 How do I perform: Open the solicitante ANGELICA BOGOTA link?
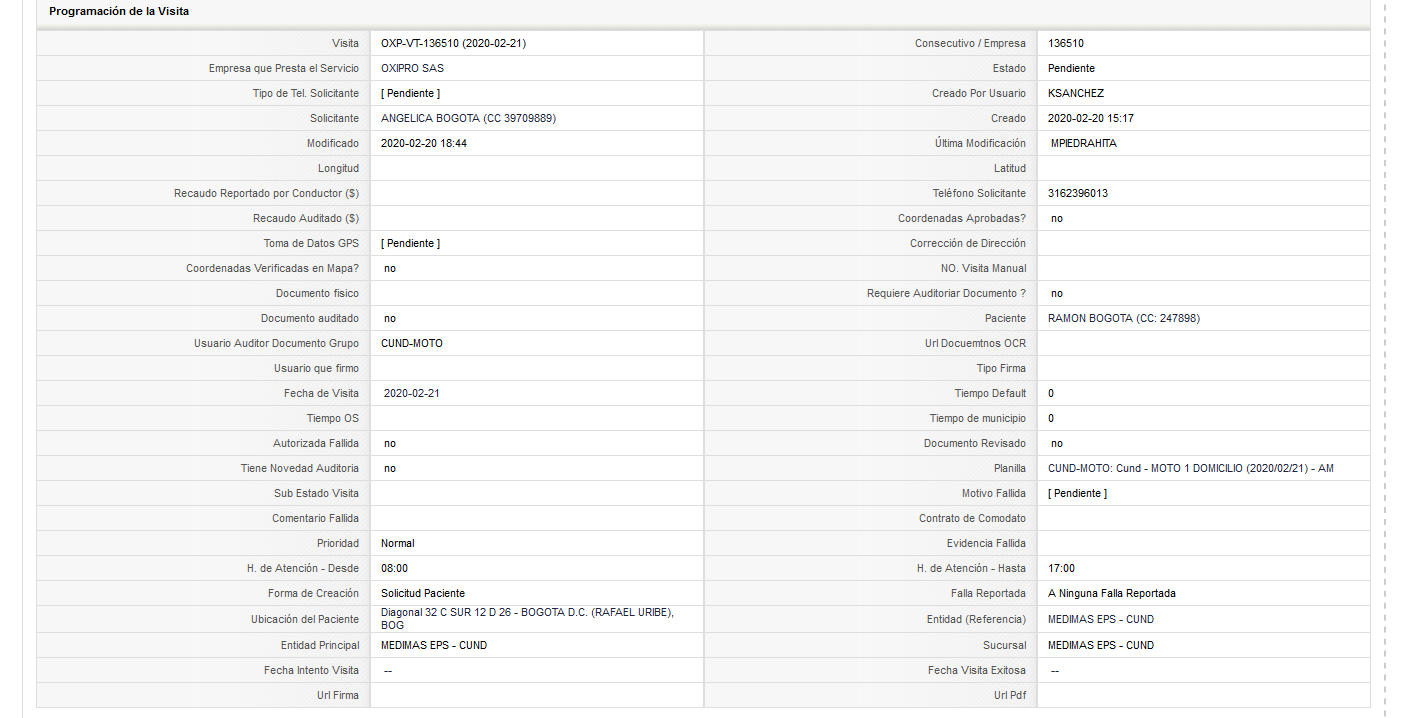tap(468, 118)
